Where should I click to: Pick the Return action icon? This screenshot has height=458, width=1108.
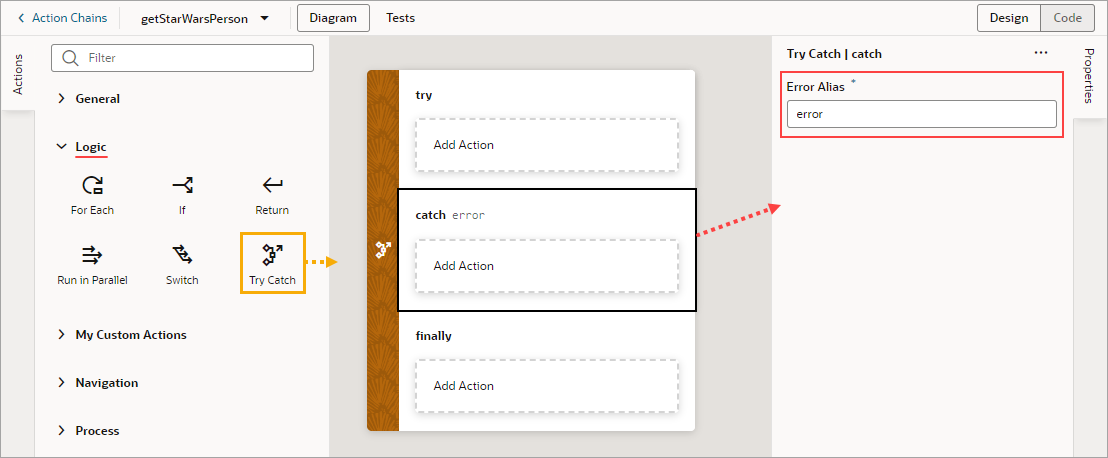coord(272,185)
